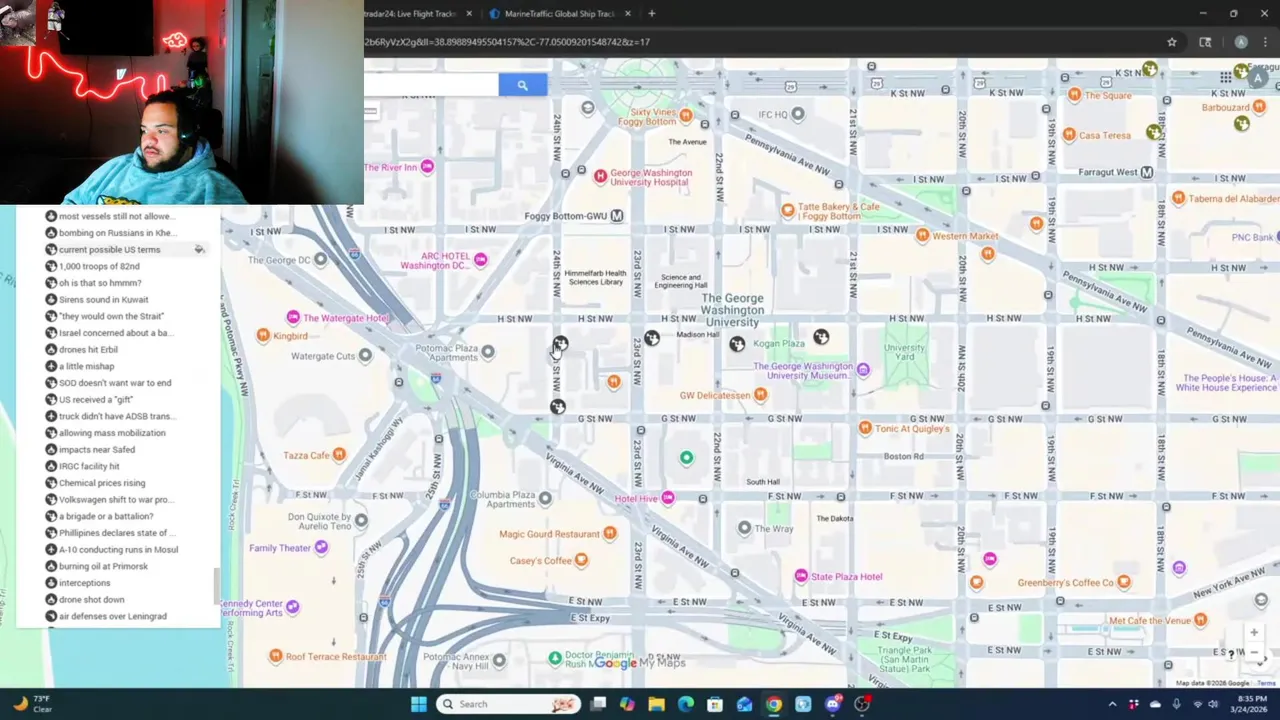Select 'a little mishap' item
The width and height of the screenshot is (1280, 720).
point(86,367)
